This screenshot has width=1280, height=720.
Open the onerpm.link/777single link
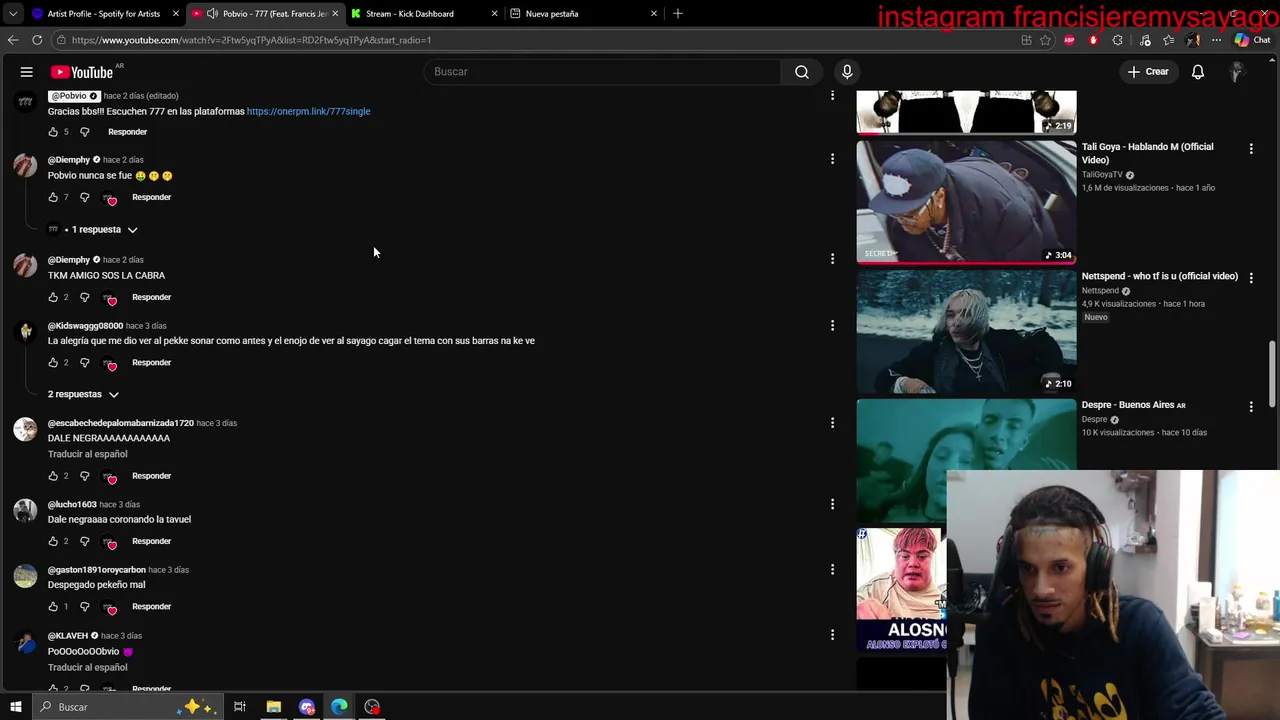click(x=308, y=111)
